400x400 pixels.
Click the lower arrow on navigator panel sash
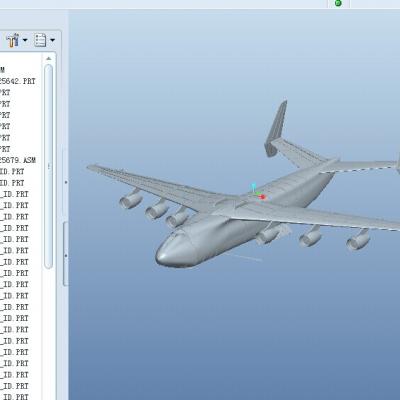pyautogui.click(x=66, y=256)
